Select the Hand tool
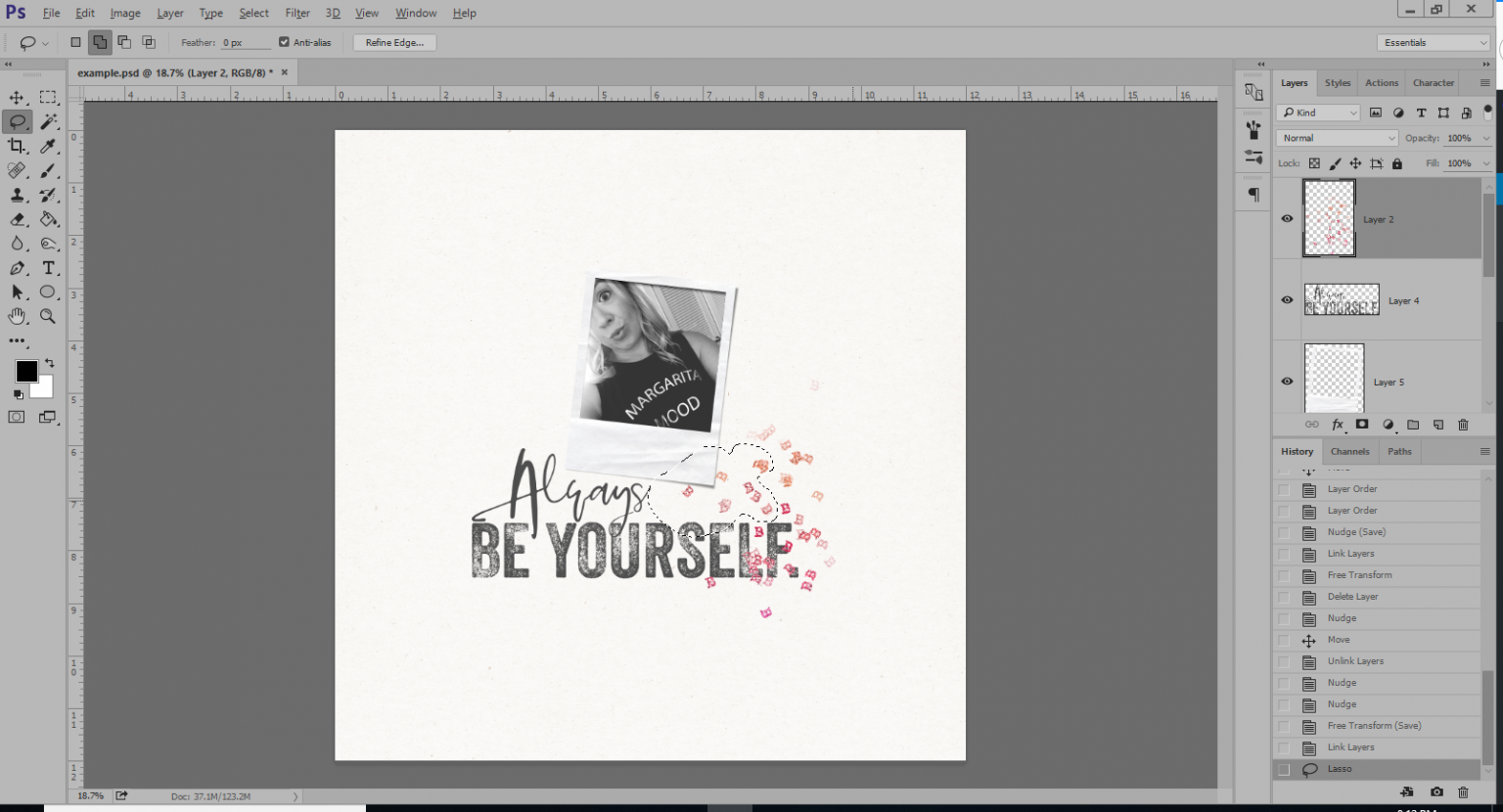 coord(17,316)
